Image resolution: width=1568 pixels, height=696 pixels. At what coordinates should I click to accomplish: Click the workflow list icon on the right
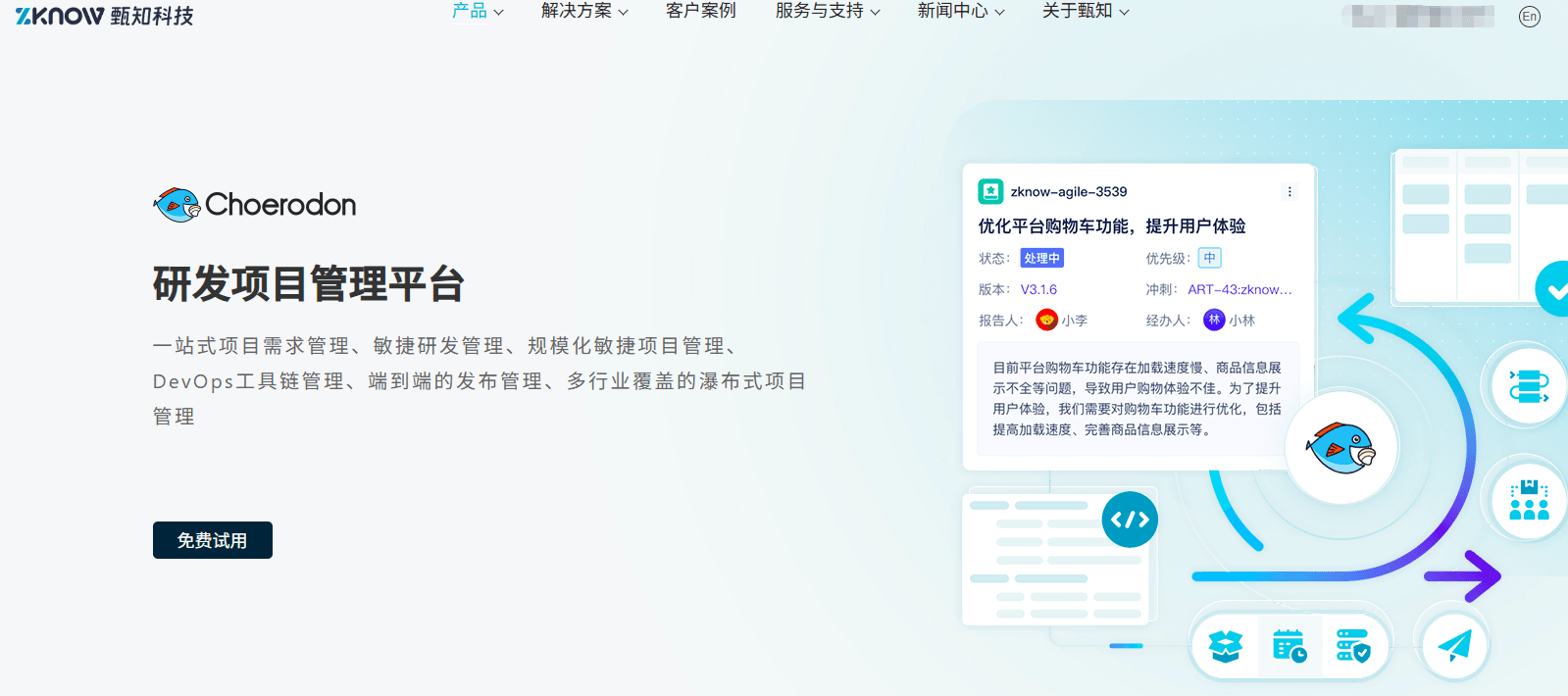pyautogui.click(x=1529, y=386)
